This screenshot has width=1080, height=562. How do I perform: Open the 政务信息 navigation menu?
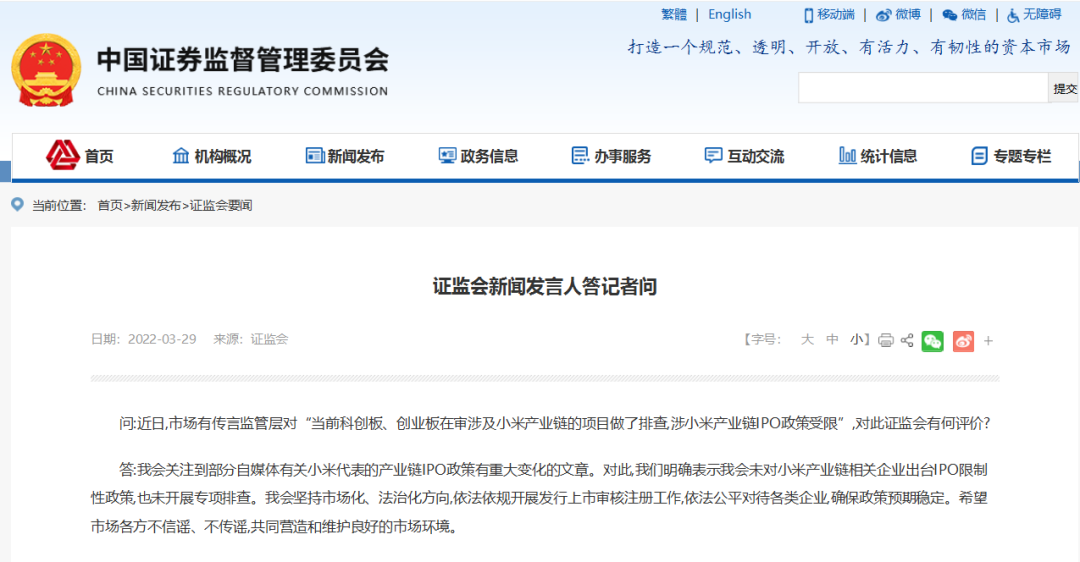point(478,156)
